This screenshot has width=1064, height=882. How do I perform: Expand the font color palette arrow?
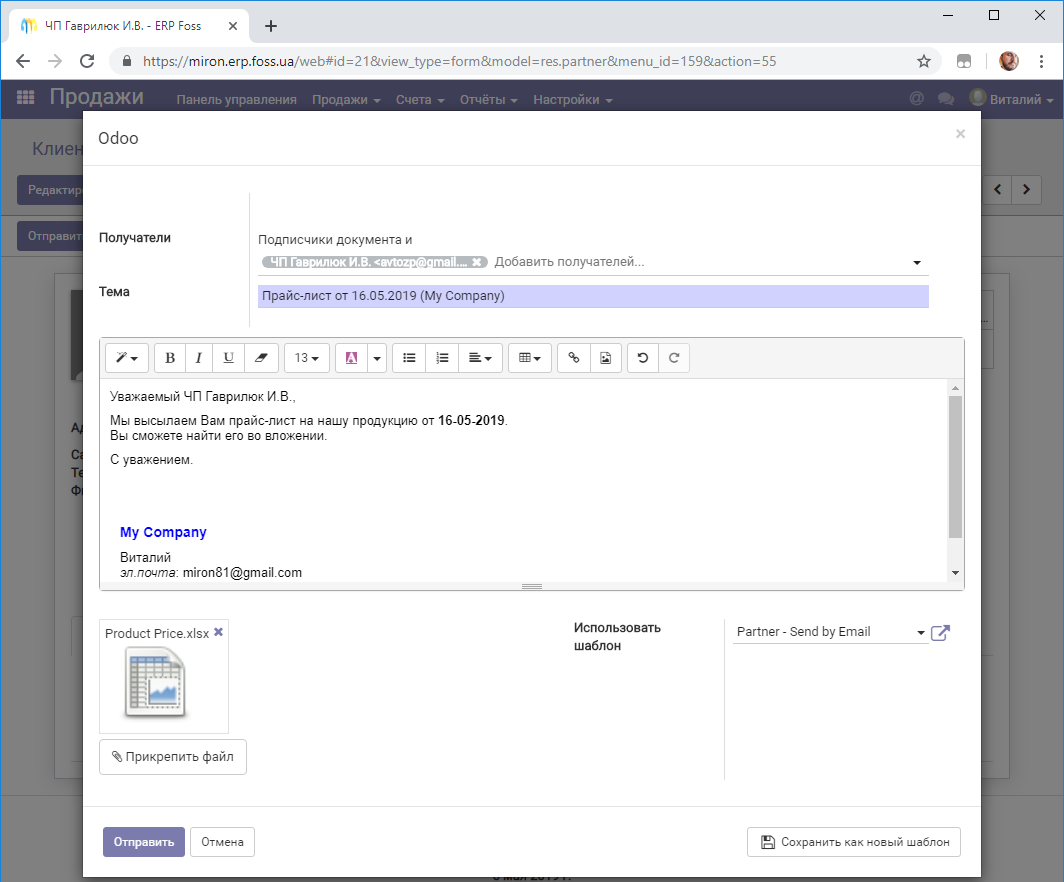point(377,358)
